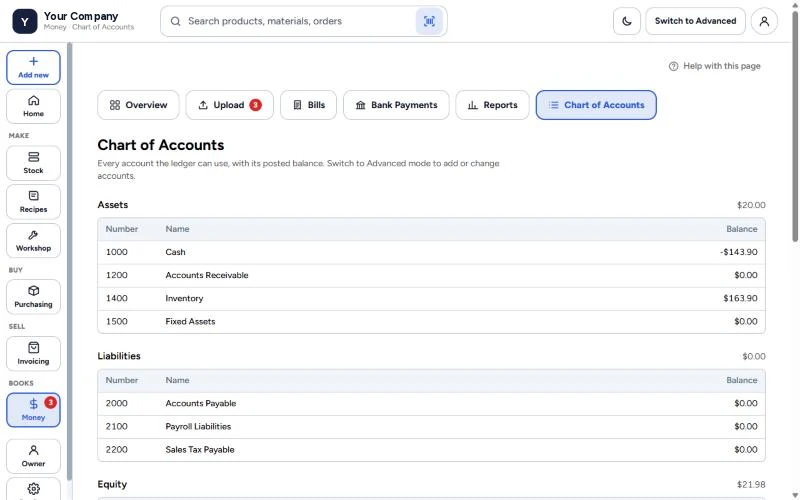The height and width of the screenshot is (500, 800).
Task: Click account number 1000
Action: click(x=116, y=252)
